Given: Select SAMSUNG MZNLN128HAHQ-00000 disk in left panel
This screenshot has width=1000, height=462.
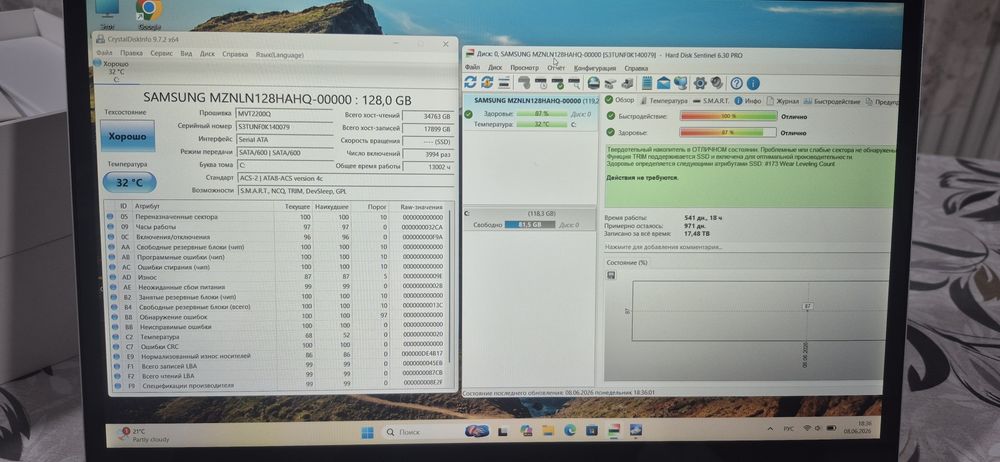Looking at the screenshot, I should [531, 114].
